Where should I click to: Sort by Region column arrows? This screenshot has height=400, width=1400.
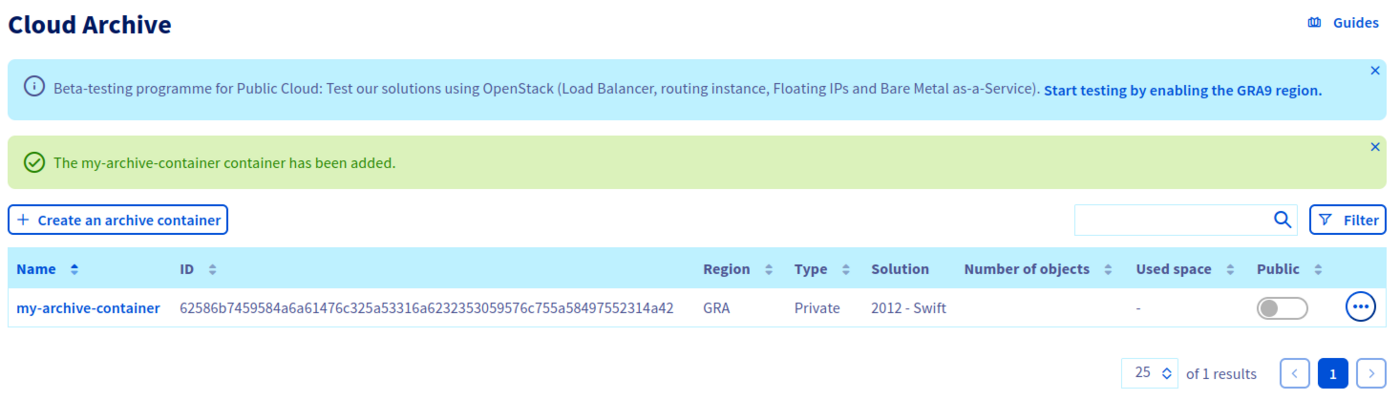click(x=769, y=269)
